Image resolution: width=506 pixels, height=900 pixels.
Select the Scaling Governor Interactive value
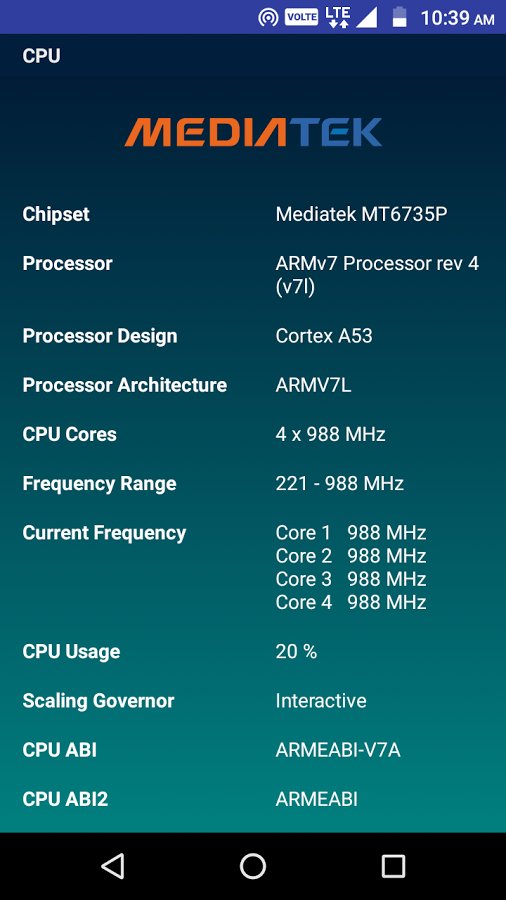coord(321,701)
